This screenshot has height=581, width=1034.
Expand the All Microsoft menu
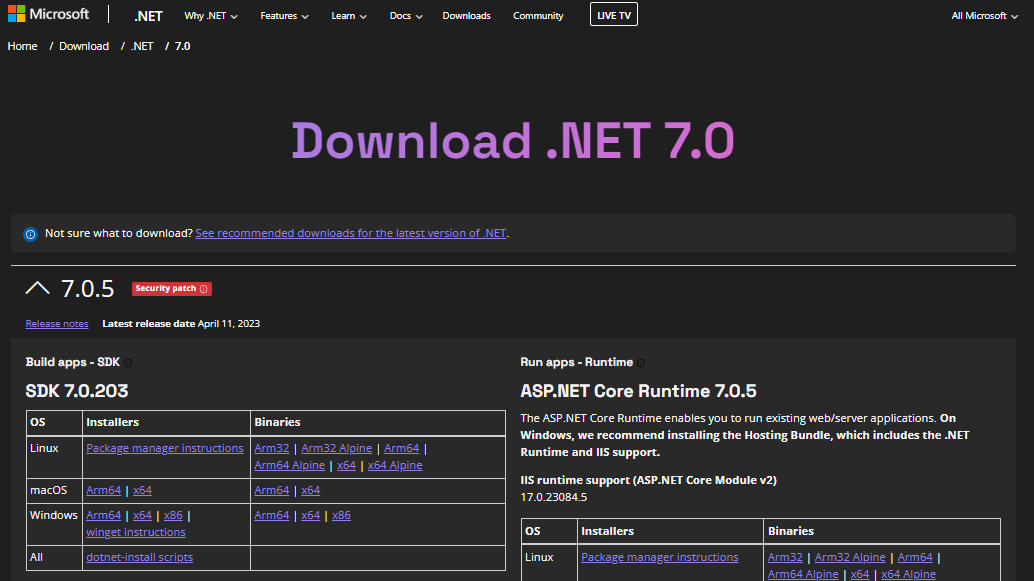click(x=984, y=16)
